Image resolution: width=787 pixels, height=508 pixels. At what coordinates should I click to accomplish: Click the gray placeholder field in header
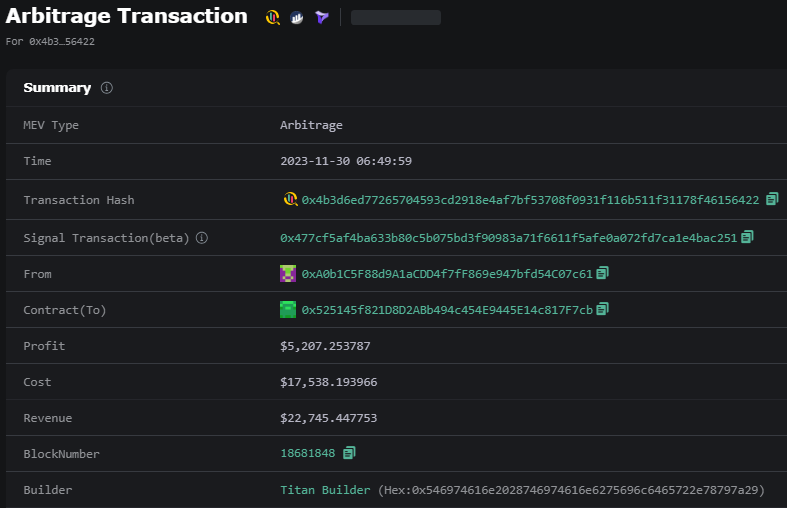(x=396, y=18)
